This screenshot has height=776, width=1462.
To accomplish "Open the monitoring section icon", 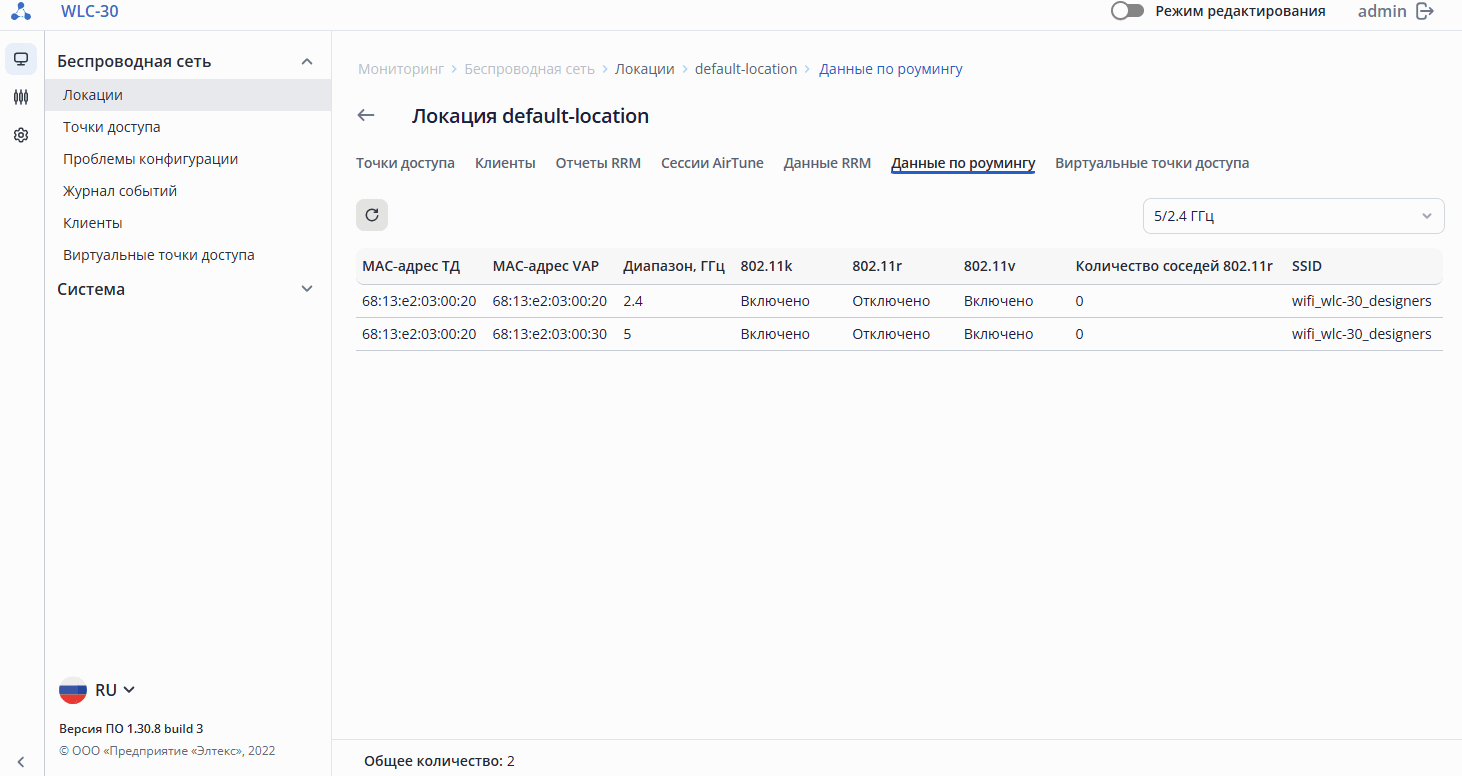I will click(x=21, y=59).
